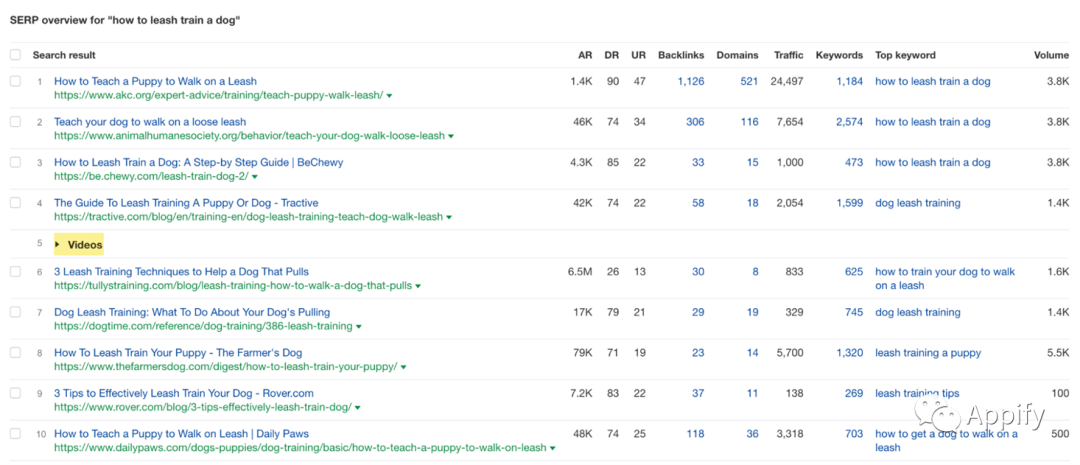Screen dimensions: 1080x465
Task: Check the select-all checkbox in header row
Action: 15,55
